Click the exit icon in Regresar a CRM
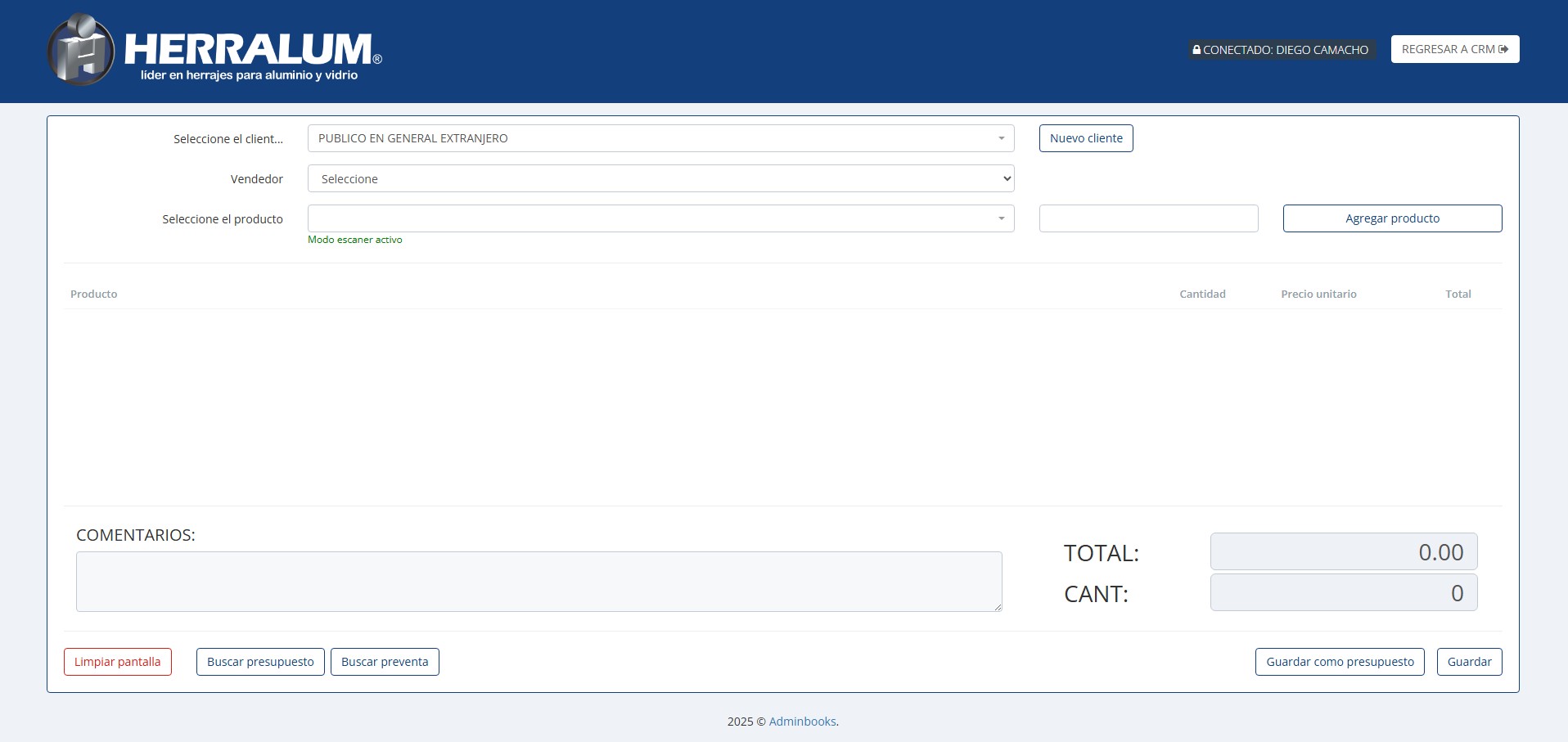1568x742 pixels. click(x=1503, y=49)
